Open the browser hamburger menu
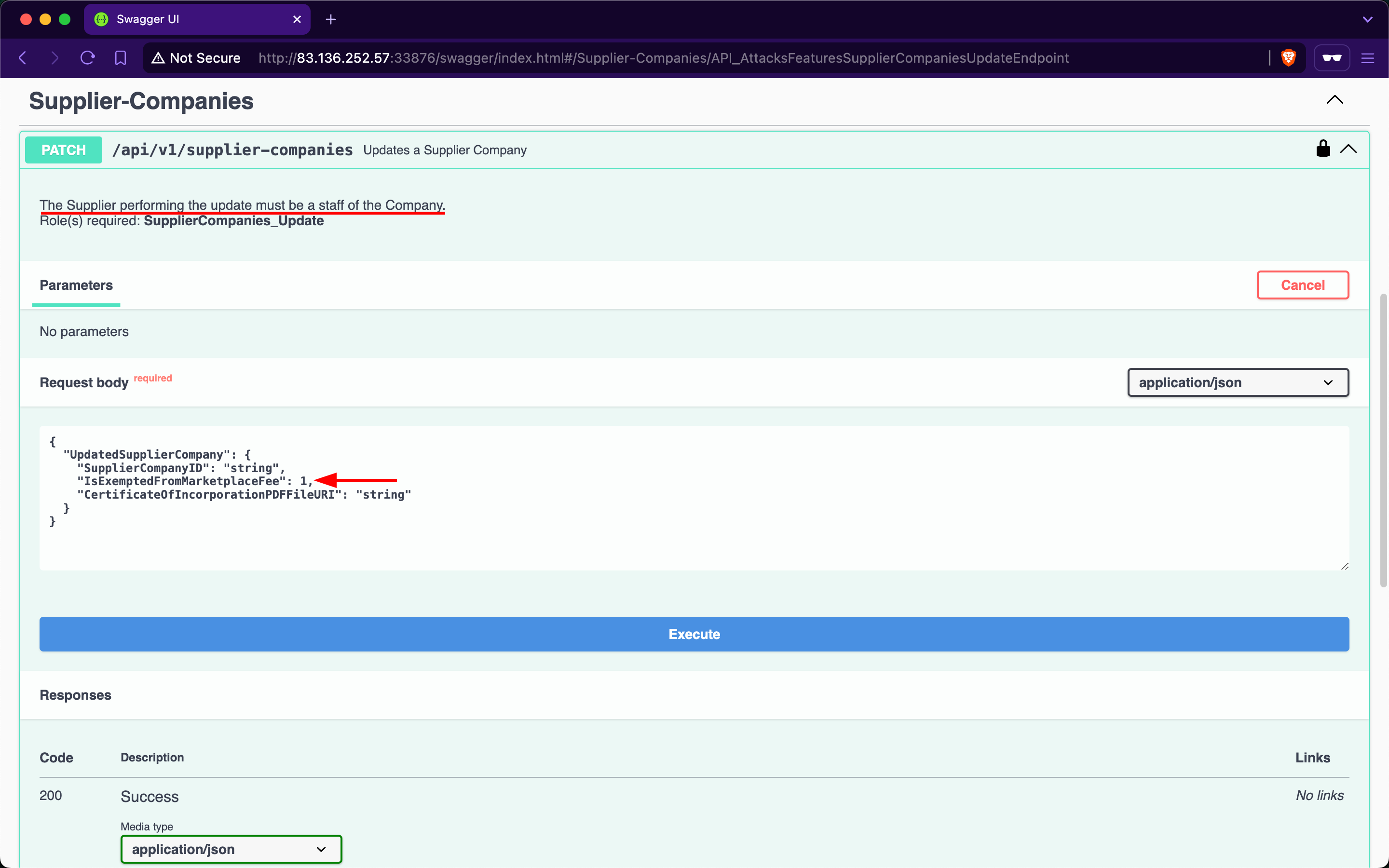 (x=1368, y=58)
